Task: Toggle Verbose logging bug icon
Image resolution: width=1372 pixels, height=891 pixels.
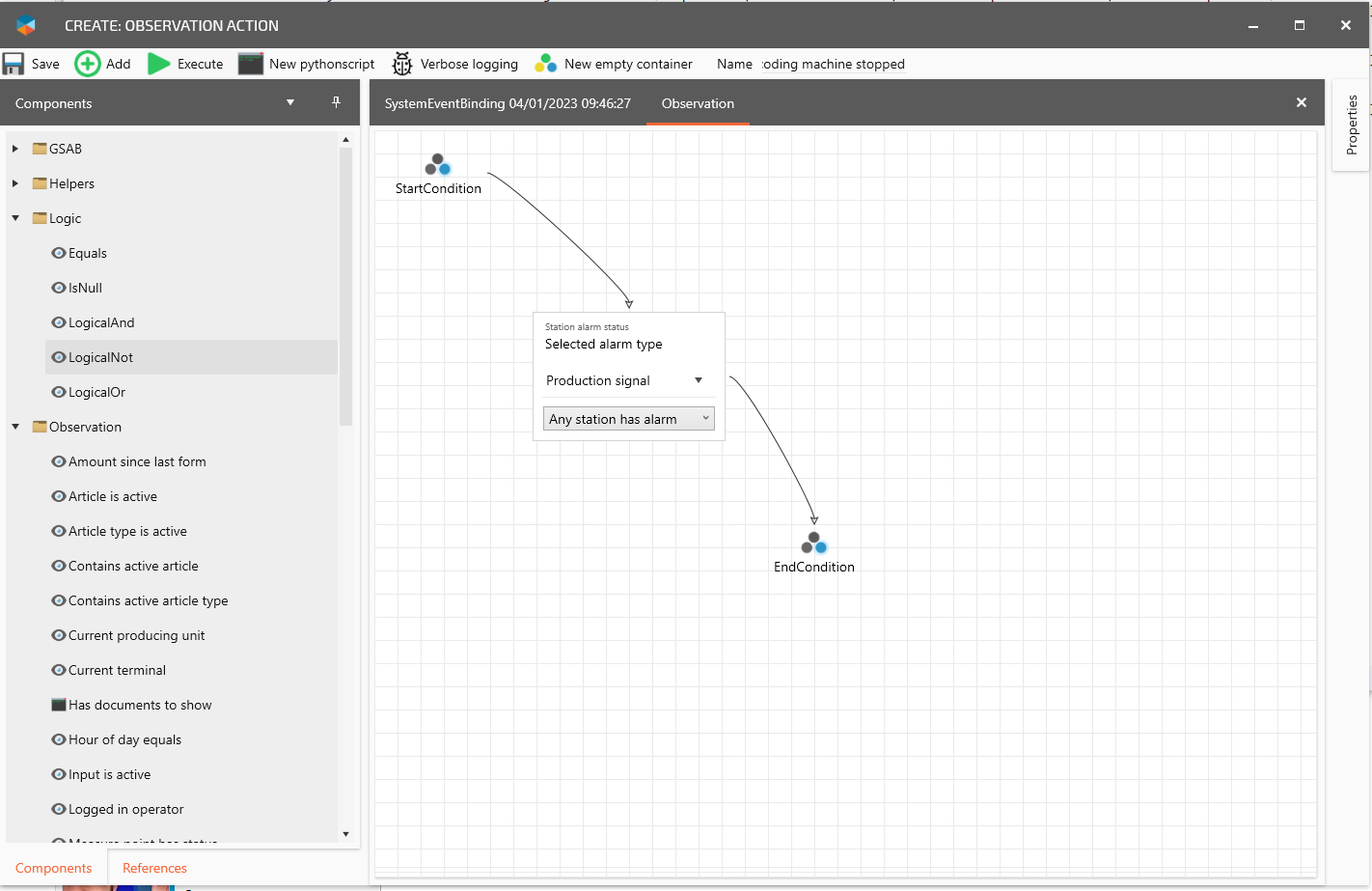Action: coord(402,64)
